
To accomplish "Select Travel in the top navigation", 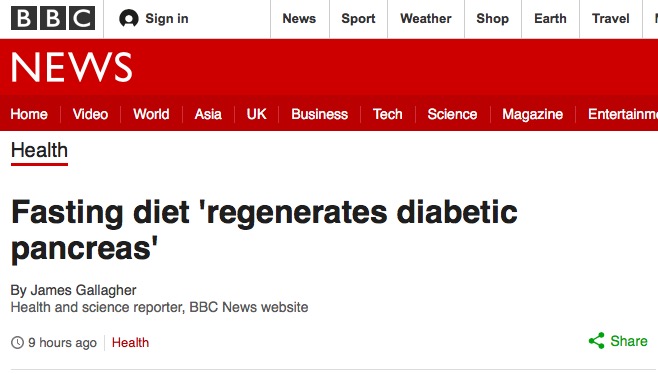I will 611,18.
